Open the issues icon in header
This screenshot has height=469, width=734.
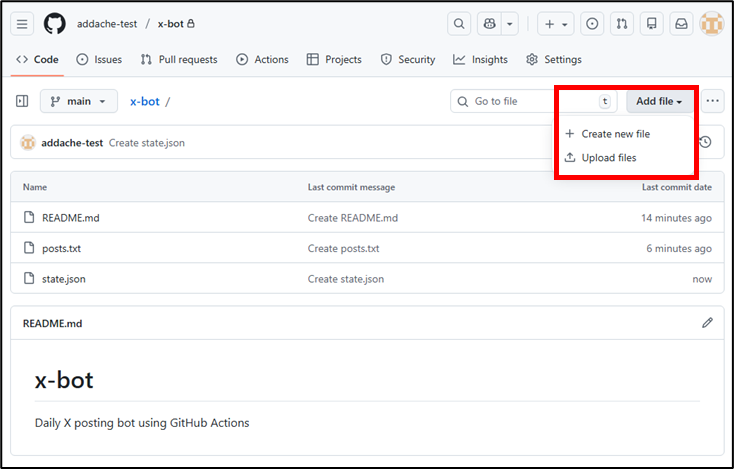[592, 23]
